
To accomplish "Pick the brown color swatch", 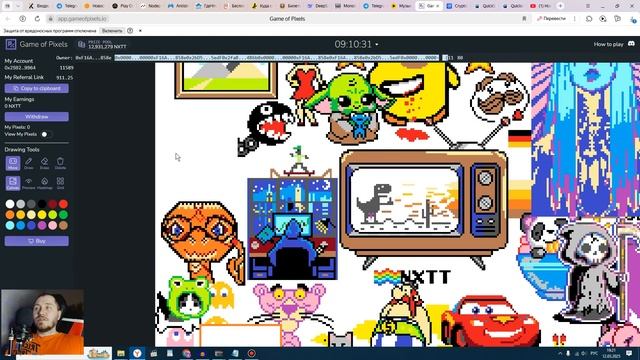I will coord(63,225).
